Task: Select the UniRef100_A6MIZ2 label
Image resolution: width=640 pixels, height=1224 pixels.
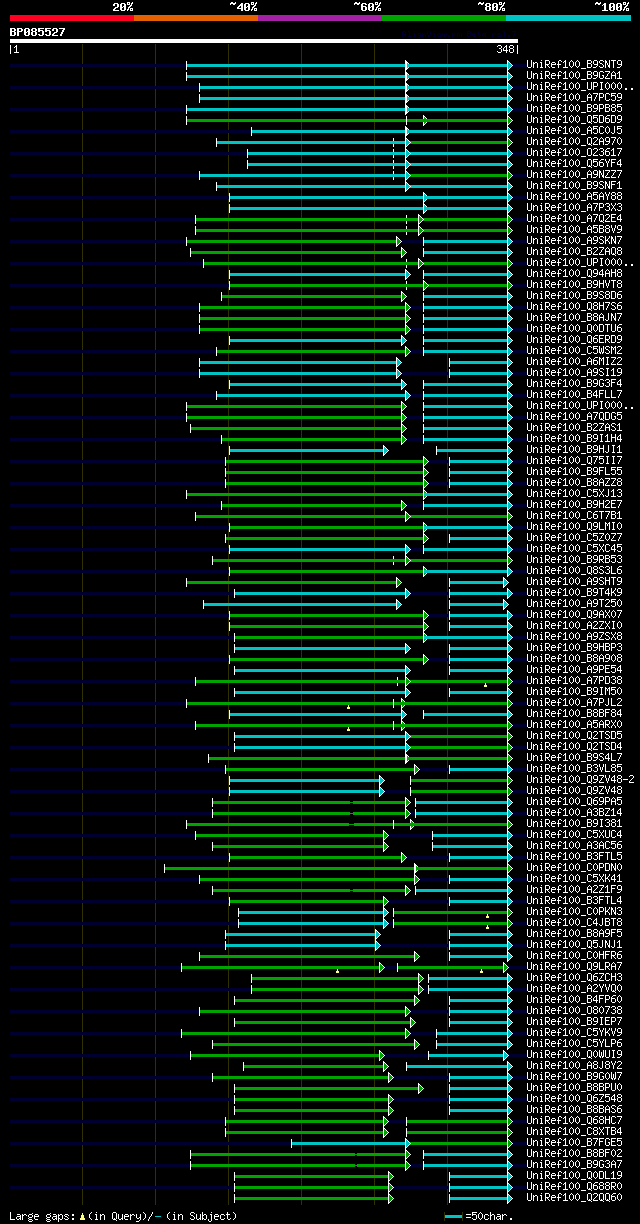Action: [x=574, y=361]
